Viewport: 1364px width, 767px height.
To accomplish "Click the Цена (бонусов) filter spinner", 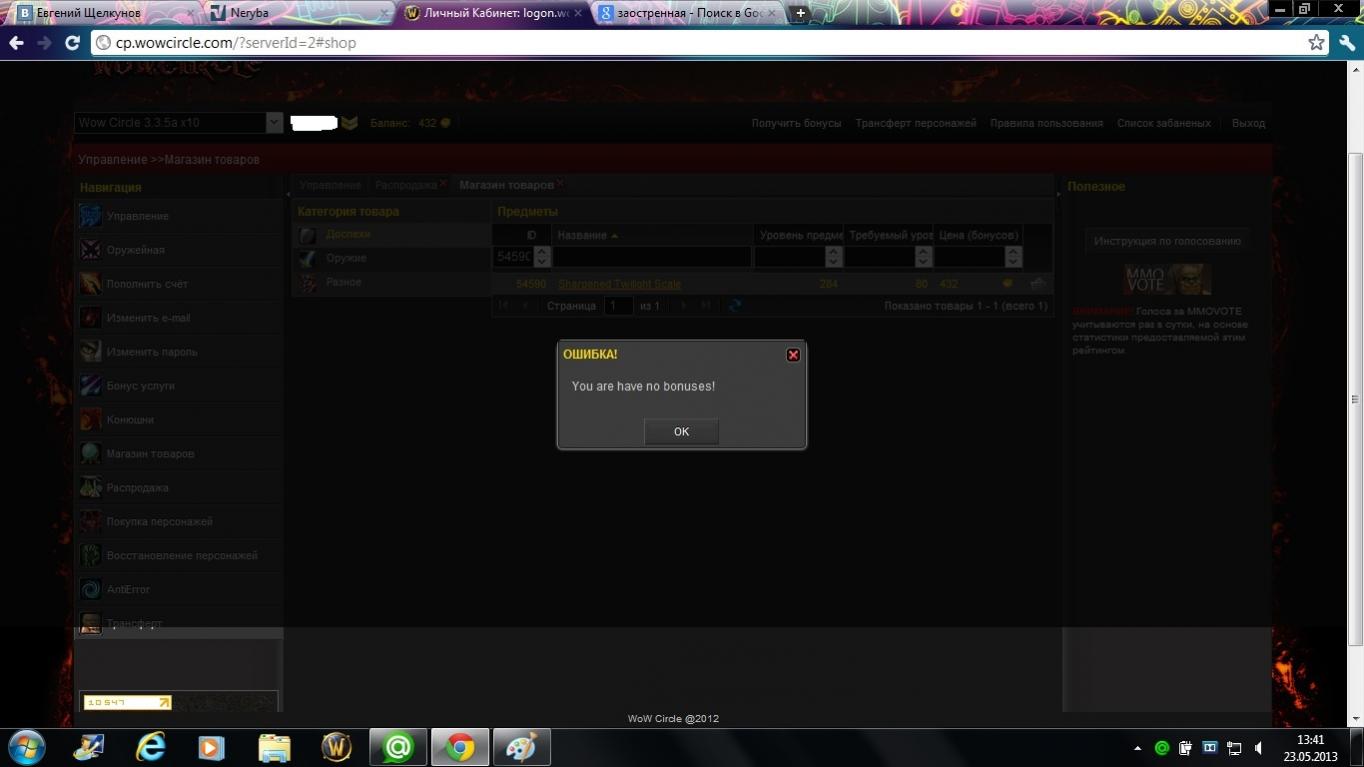I will pyautogui.click(x=1013, y=257).
